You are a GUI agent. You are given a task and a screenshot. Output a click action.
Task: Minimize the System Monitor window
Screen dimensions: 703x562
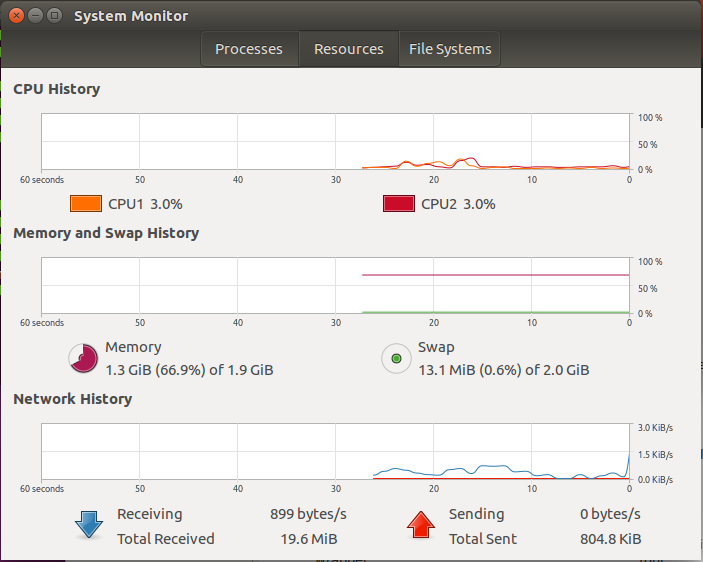click(35, 16)
